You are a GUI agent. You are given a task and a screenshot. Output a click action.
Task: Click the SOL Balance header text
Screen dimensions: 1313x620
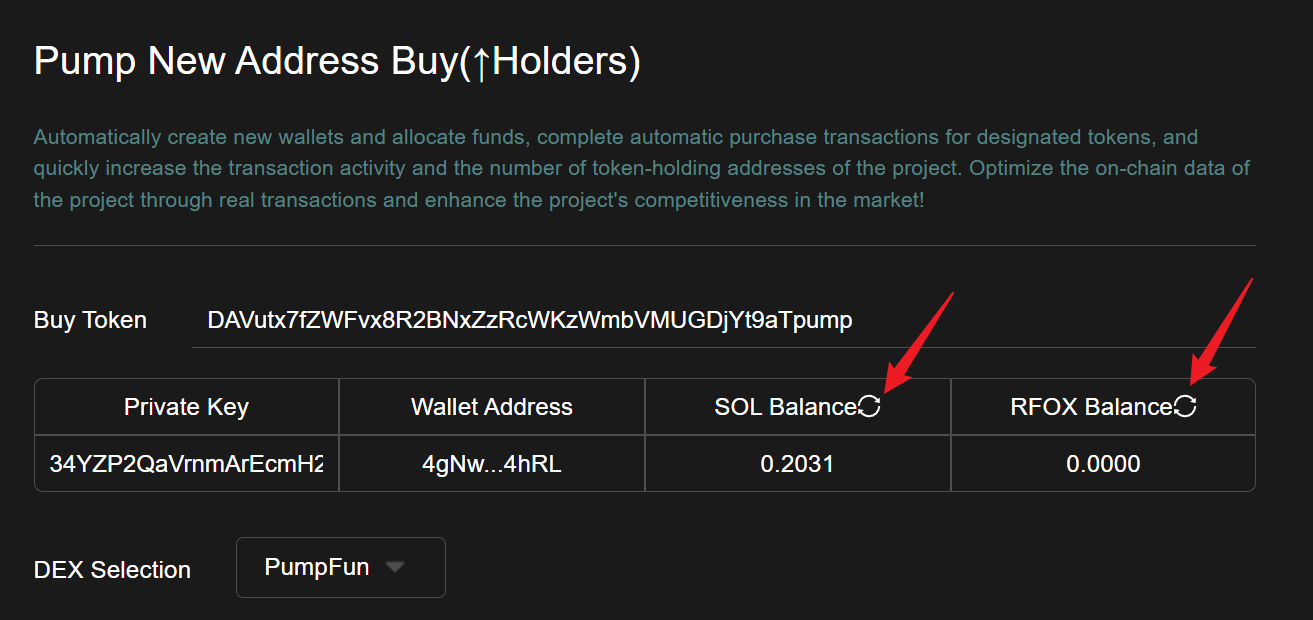click(x=786, y=407)
